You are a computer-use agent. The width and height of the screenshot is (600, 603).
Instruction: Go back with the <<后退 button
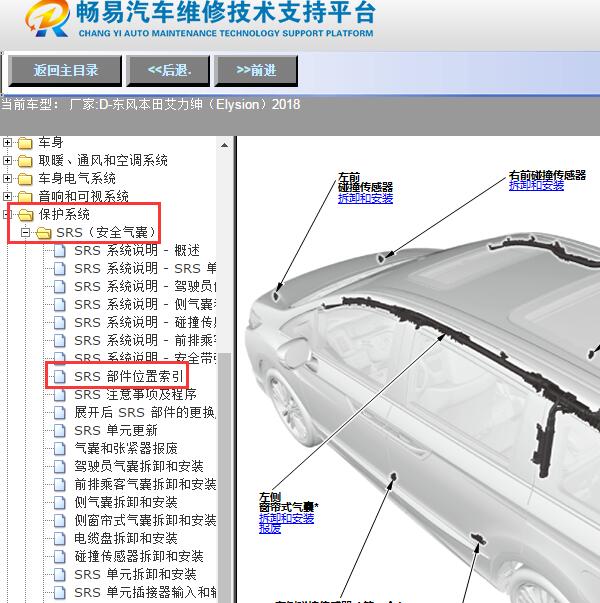coord(168,71)
